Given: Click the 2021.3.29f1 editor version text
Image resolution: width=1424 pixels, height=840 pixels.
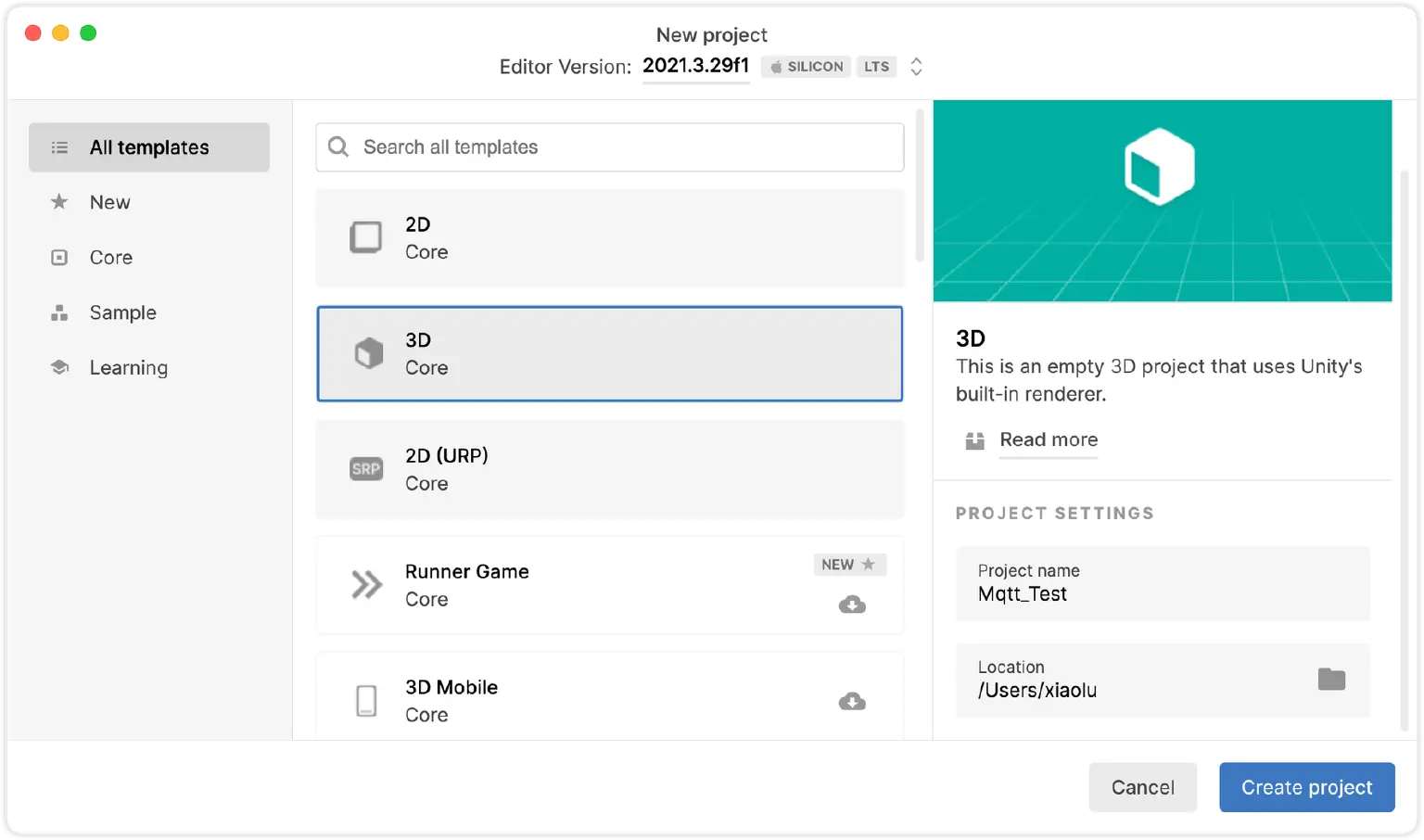Looking at the screenshot, I should coord(695,66).
